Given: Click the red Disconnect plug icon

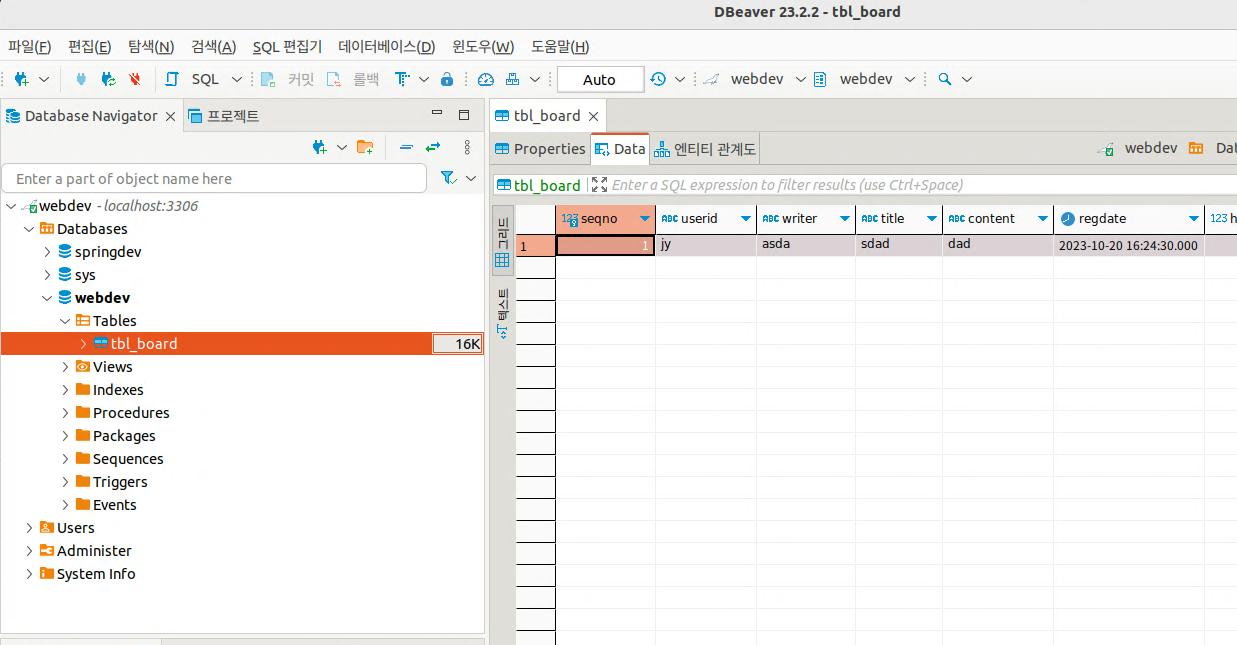Looking at the screenshot, I should coord(134,79).
